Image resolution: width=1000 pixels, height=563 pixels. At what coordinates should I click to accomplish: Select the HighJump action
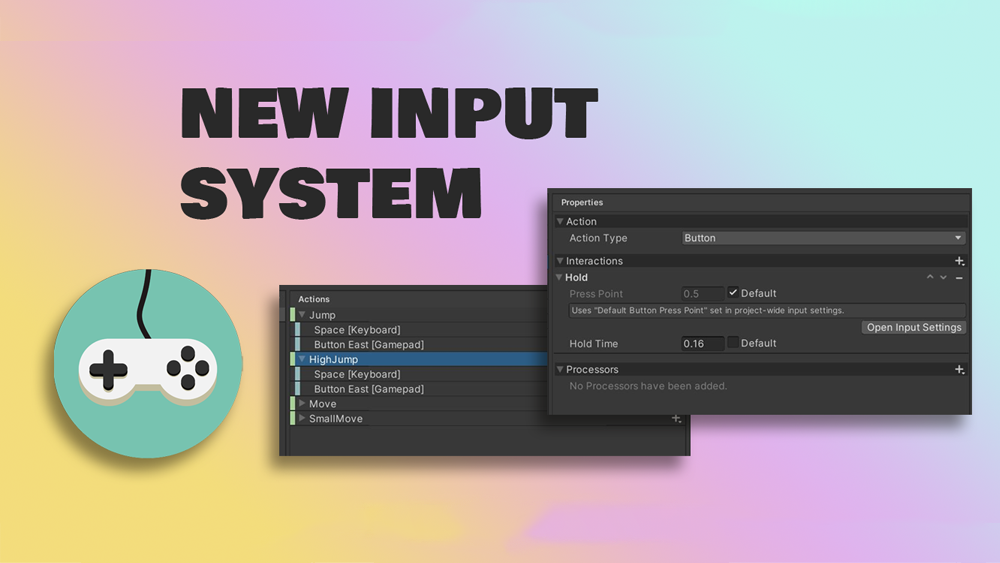point(334,359)
